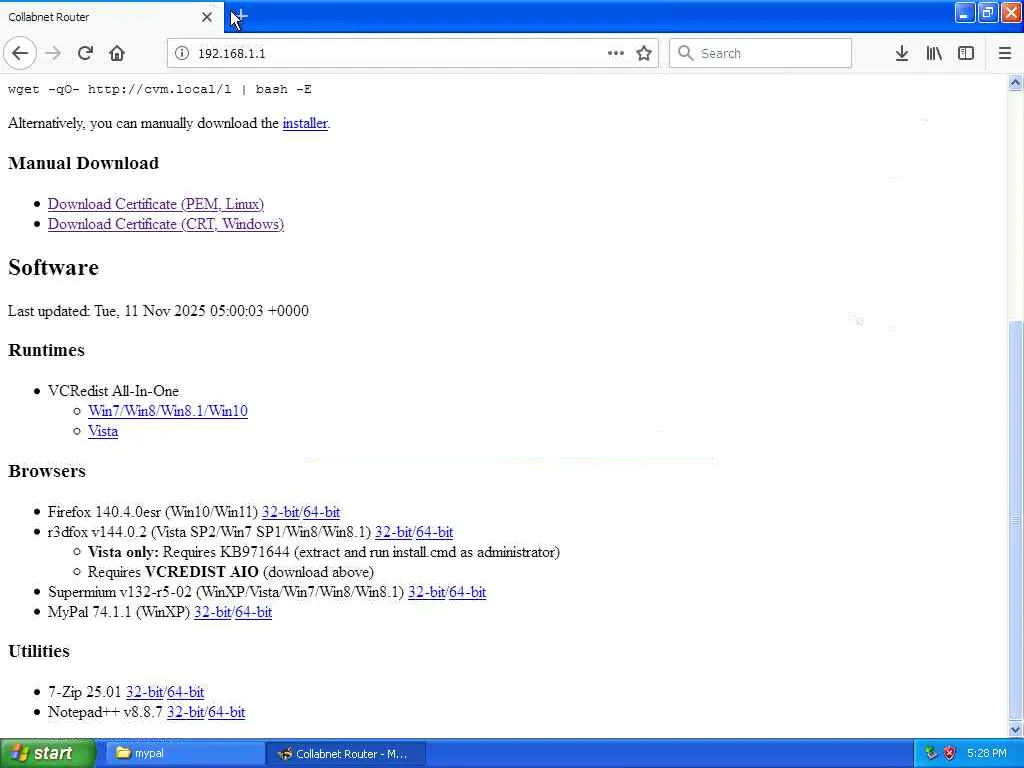Go back with the Back arrow button
This screenshot has width=1024, height=768.
(x=20, y=53)
